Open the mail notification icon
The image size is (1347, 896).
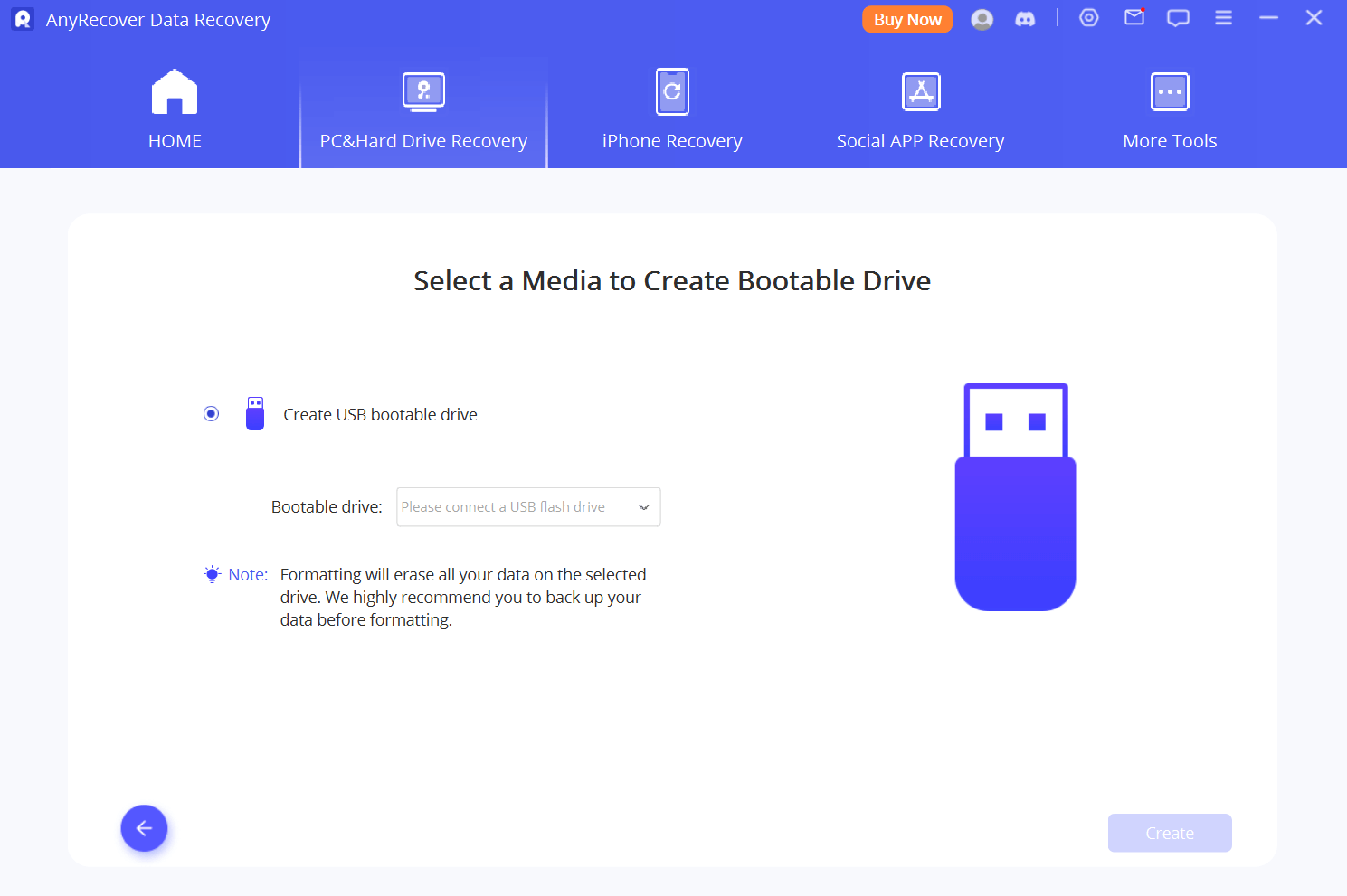[1134, 18]
